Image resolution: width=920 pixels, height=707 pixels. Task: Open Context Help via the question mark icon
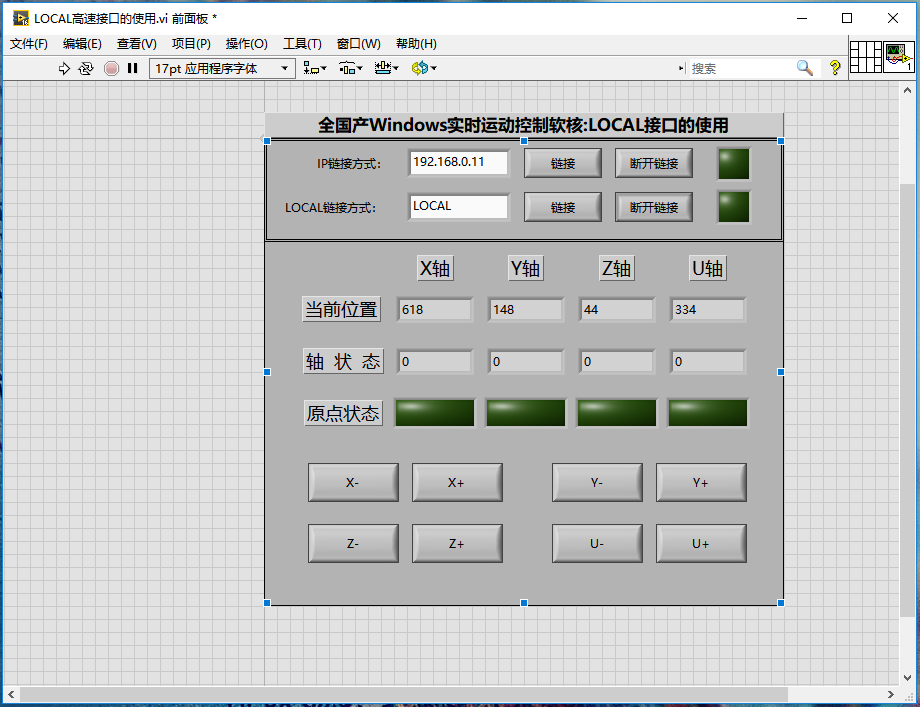coord(836,68)
